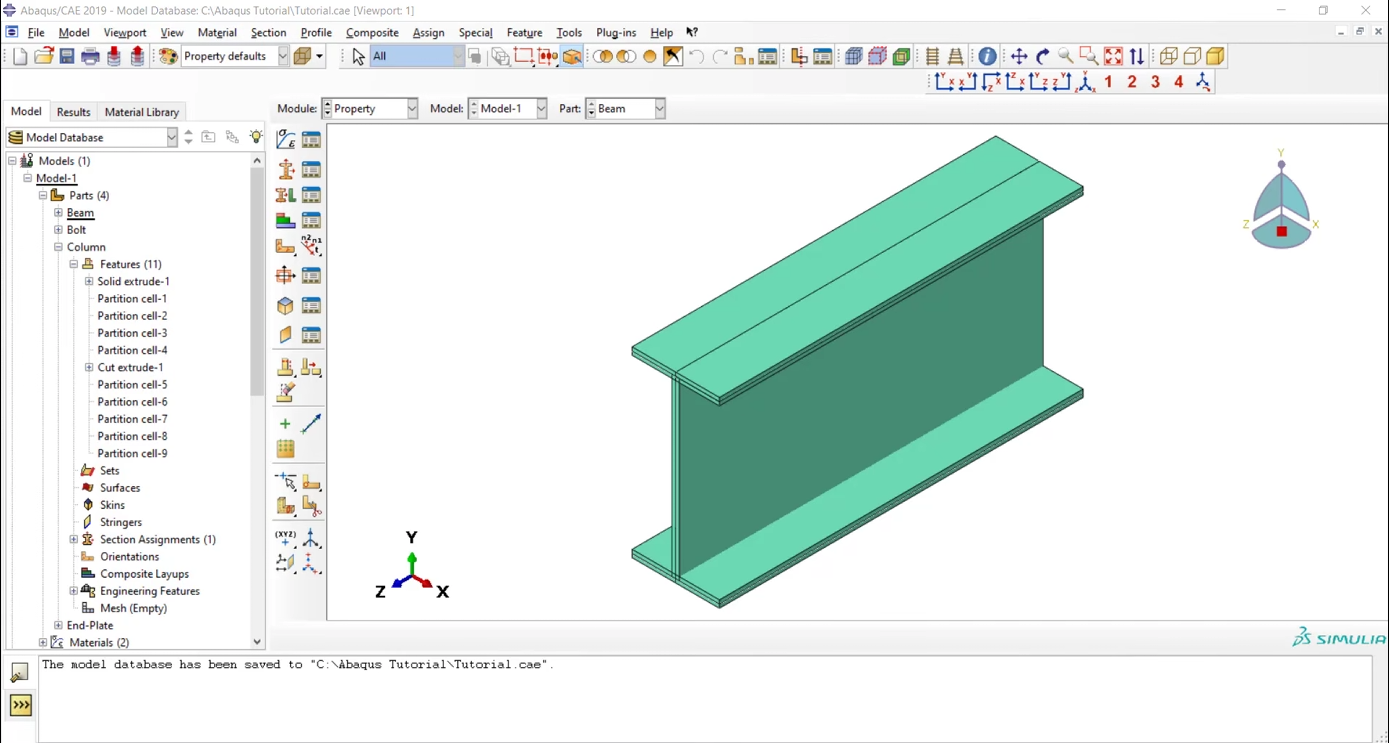Open the Material Manager
1389x743 pixels.
[x=312, y=140]
